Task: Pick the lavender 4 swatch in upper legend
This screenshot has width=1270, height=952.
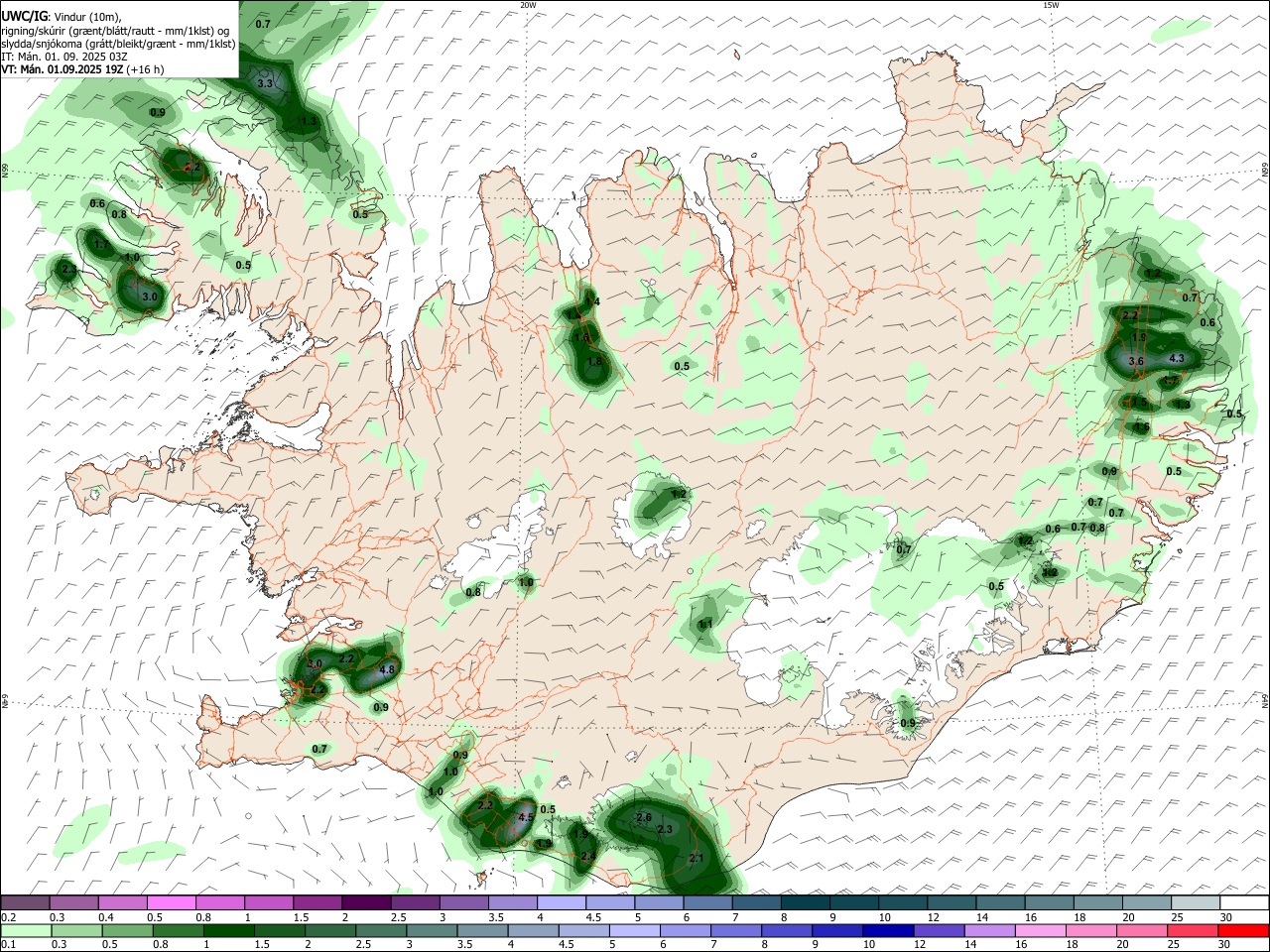Action: (x=562, y=903)
